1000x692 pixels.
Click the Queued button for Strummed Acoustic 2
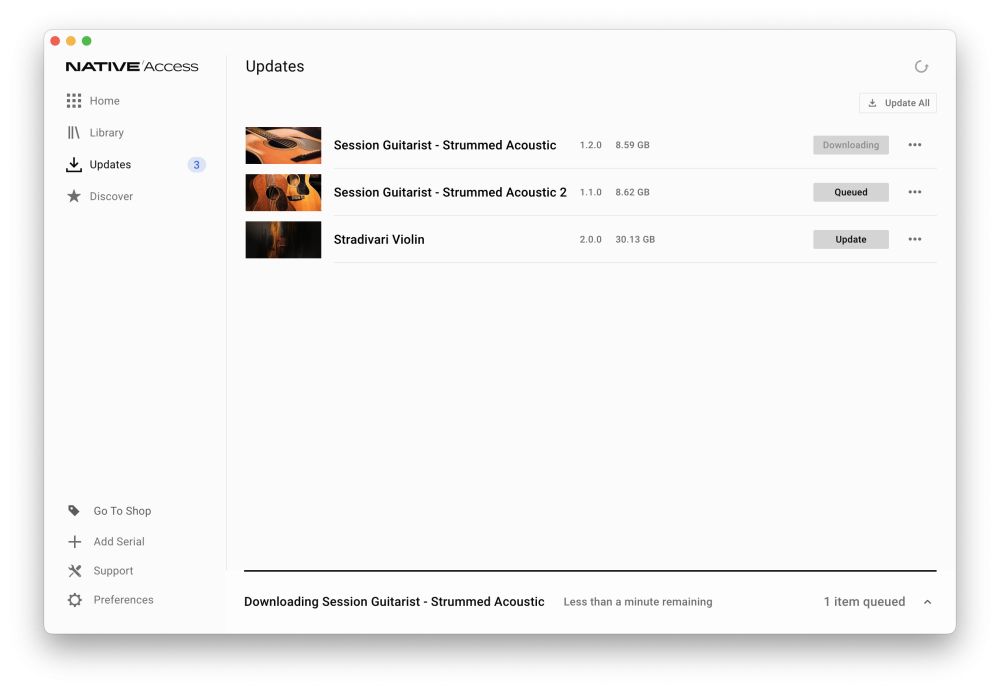[851, 192]
